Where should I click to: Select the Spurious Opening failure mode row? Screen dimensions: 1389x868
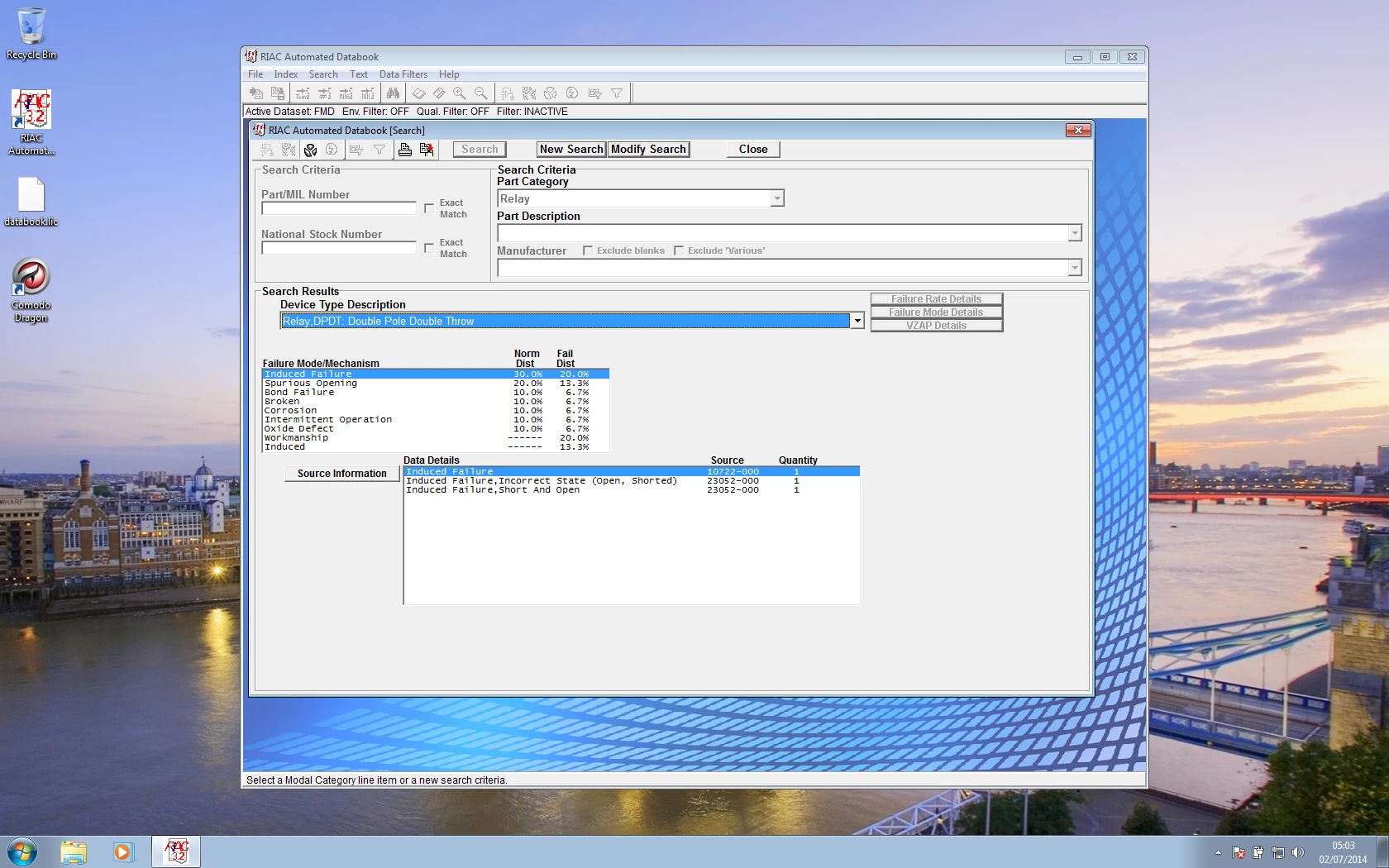(436, 384)
